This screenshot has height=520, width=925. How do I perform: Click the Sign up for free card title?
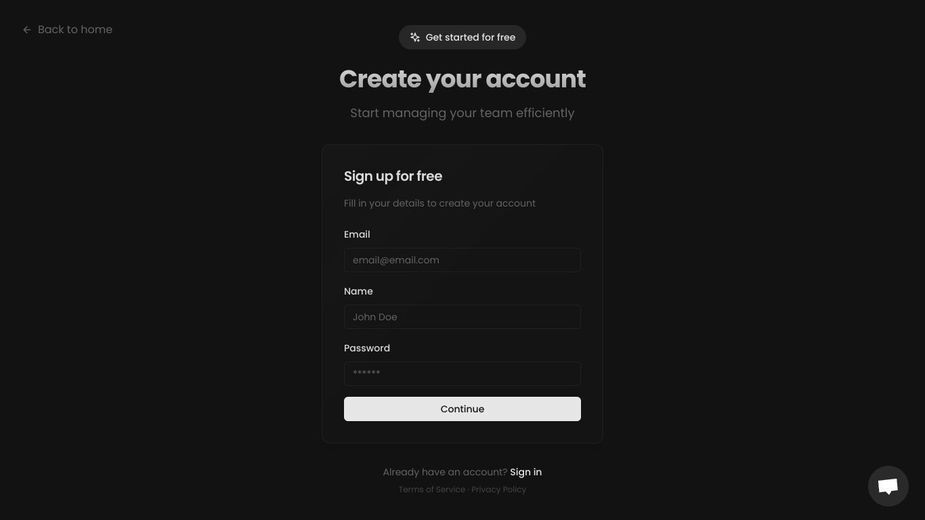(x=393, y=176)
